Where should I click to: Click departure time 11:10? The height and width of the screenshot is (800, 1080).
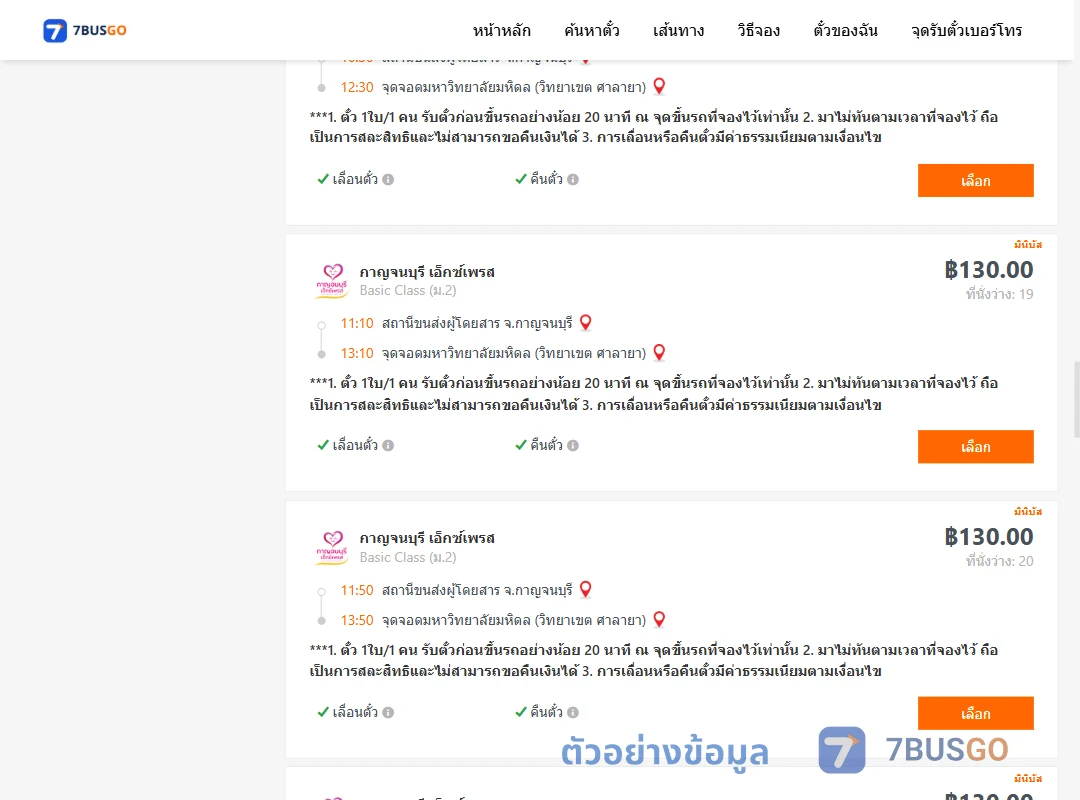pos(357,323)
